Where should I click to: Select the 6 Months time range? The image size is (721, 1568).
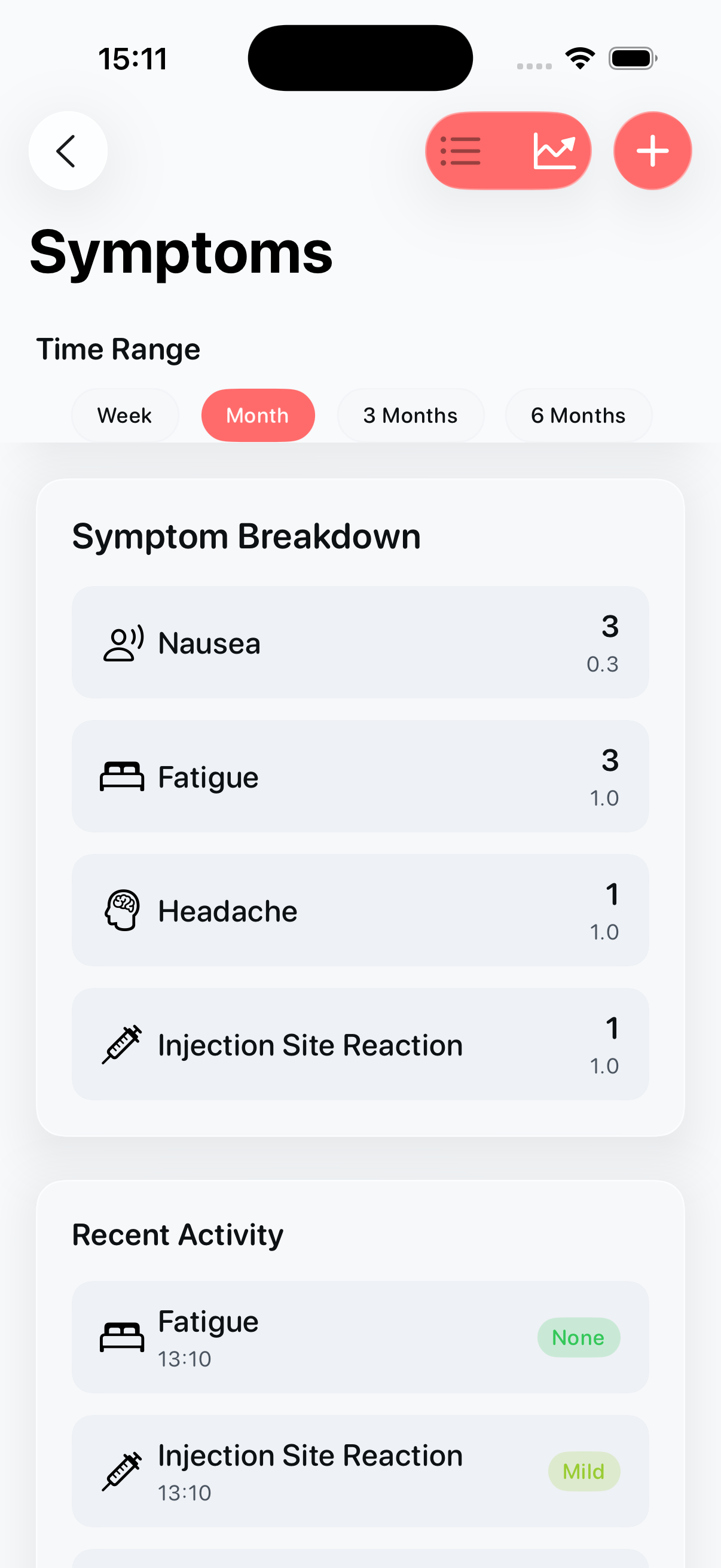[x=578, y=415]
